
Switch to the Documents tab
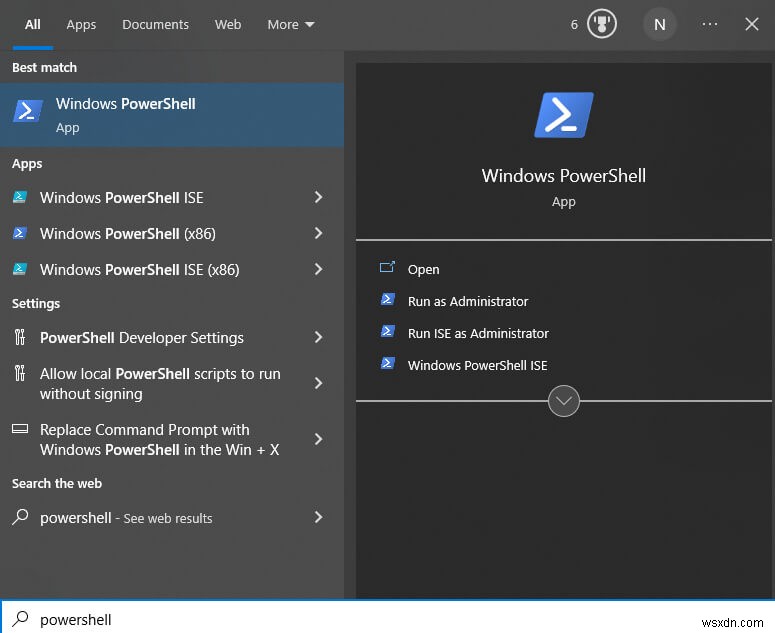pos(155,25)
